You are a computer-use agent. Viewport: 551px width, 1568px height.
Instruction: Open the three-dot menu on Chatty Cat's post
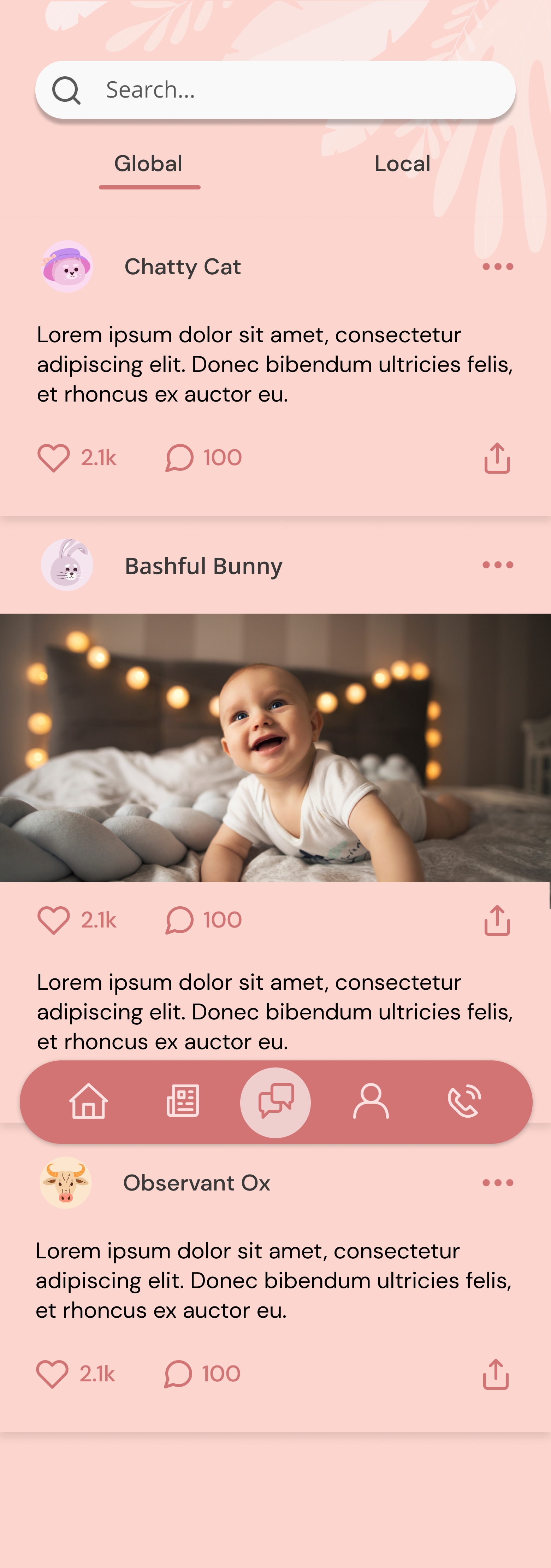(497, 267)
